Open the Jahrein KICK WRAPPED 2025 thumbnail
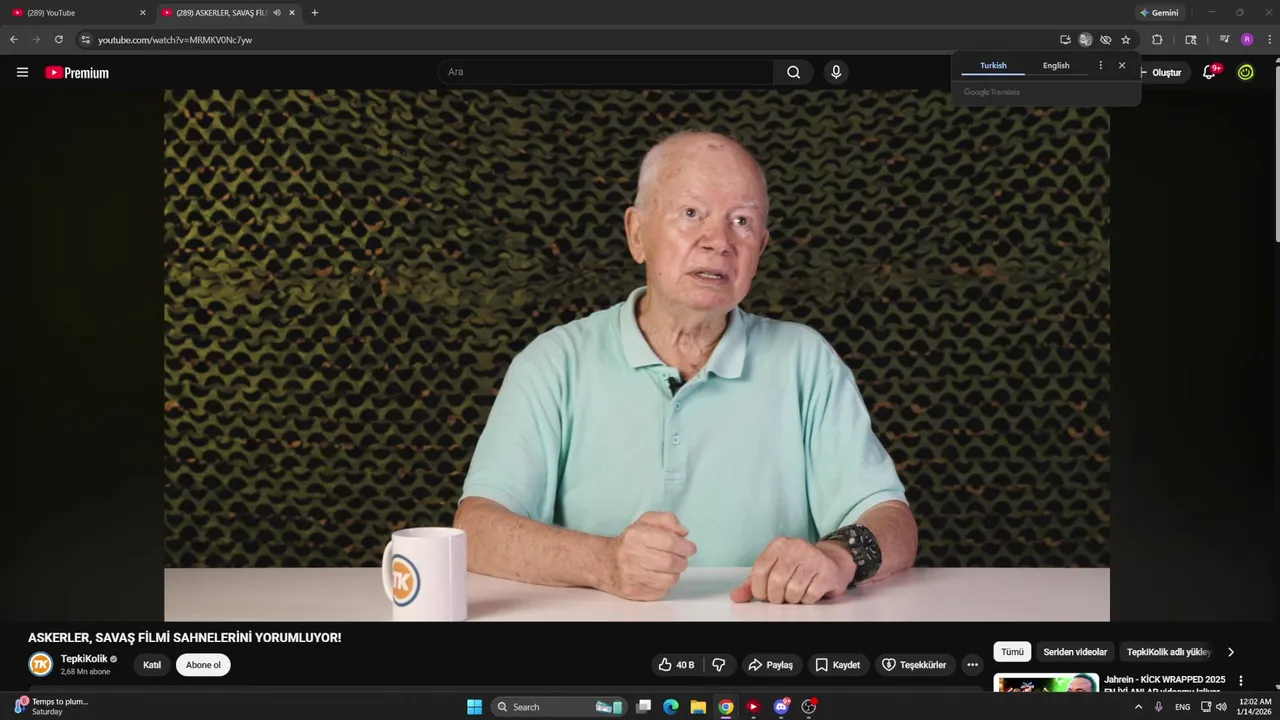This screenshot has height=720, width=1280. [x=1046, y=683]
